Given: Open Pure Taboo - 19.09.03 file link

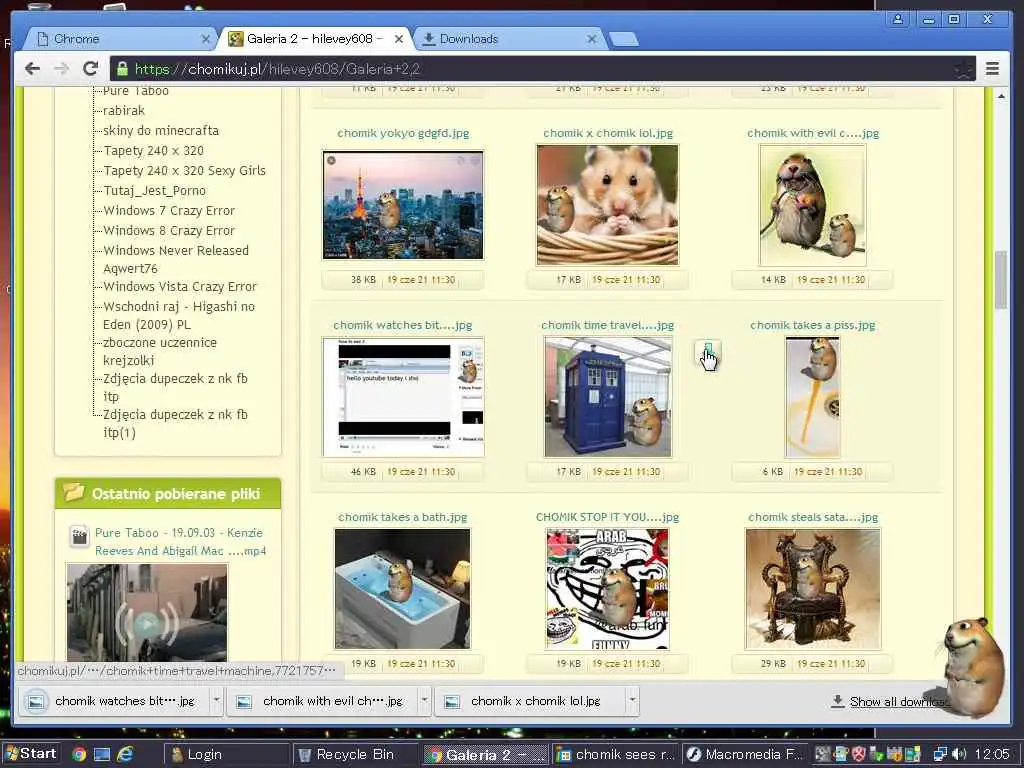Looking at the screenshot, I should 180,542.
